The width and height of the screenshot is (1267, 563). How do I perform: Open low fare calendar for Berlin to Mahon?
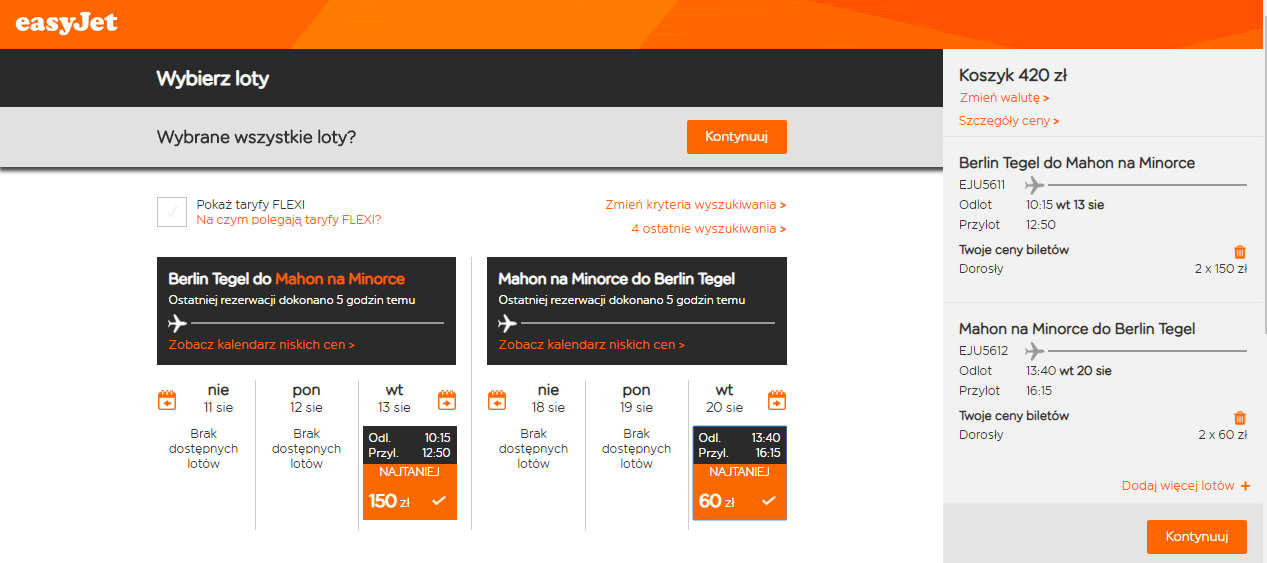[262, 345]
